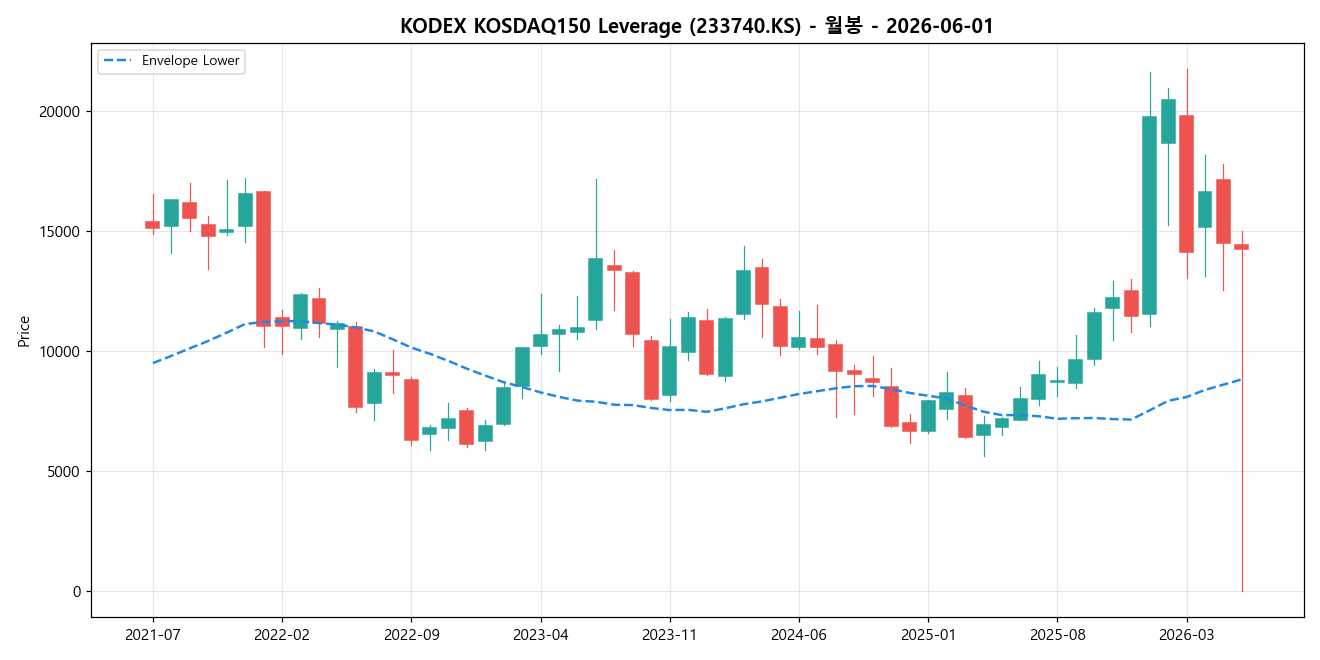The image size is (1320, 660).
Task: Click the 2023-04 x-axis label
Action: pos(540,634)
